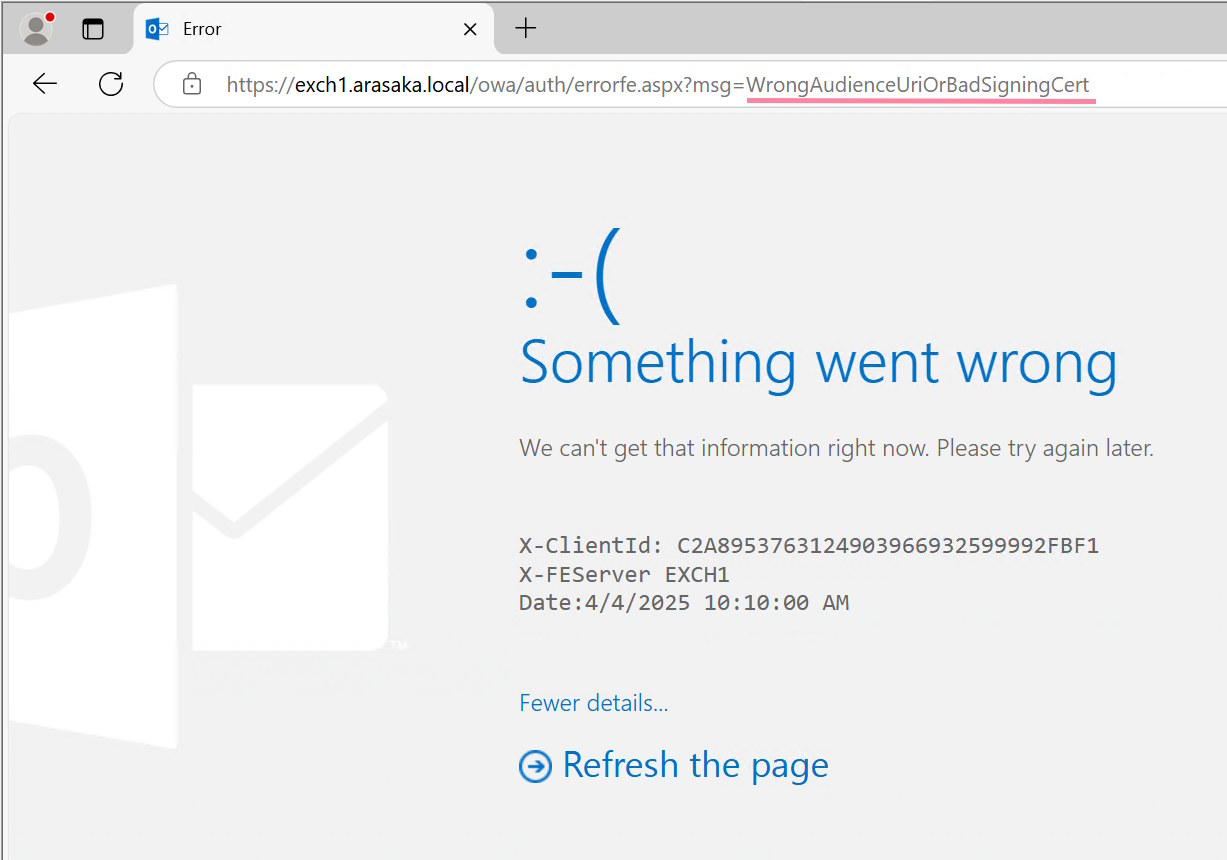1227x860 pixels.
Task: Close the Error tab
Action: pos(470,29)
